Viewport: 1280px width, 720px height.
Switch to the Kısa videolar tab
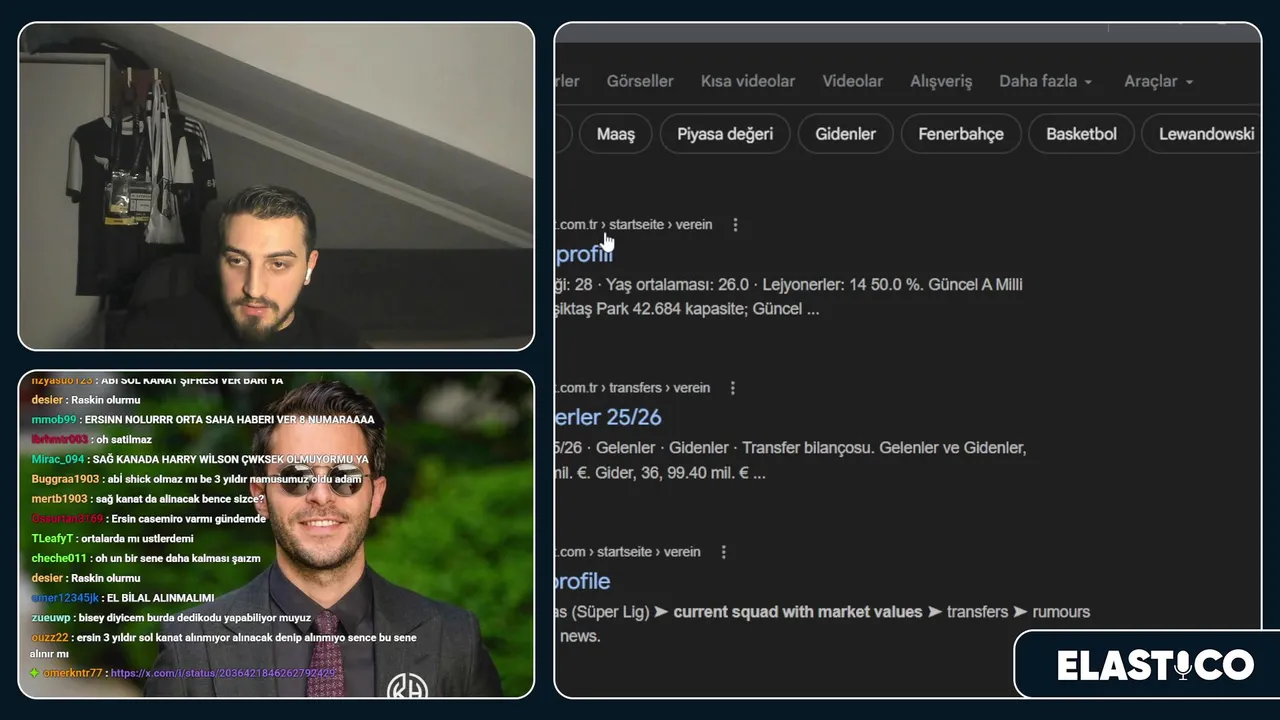click(x=748, y=81)
